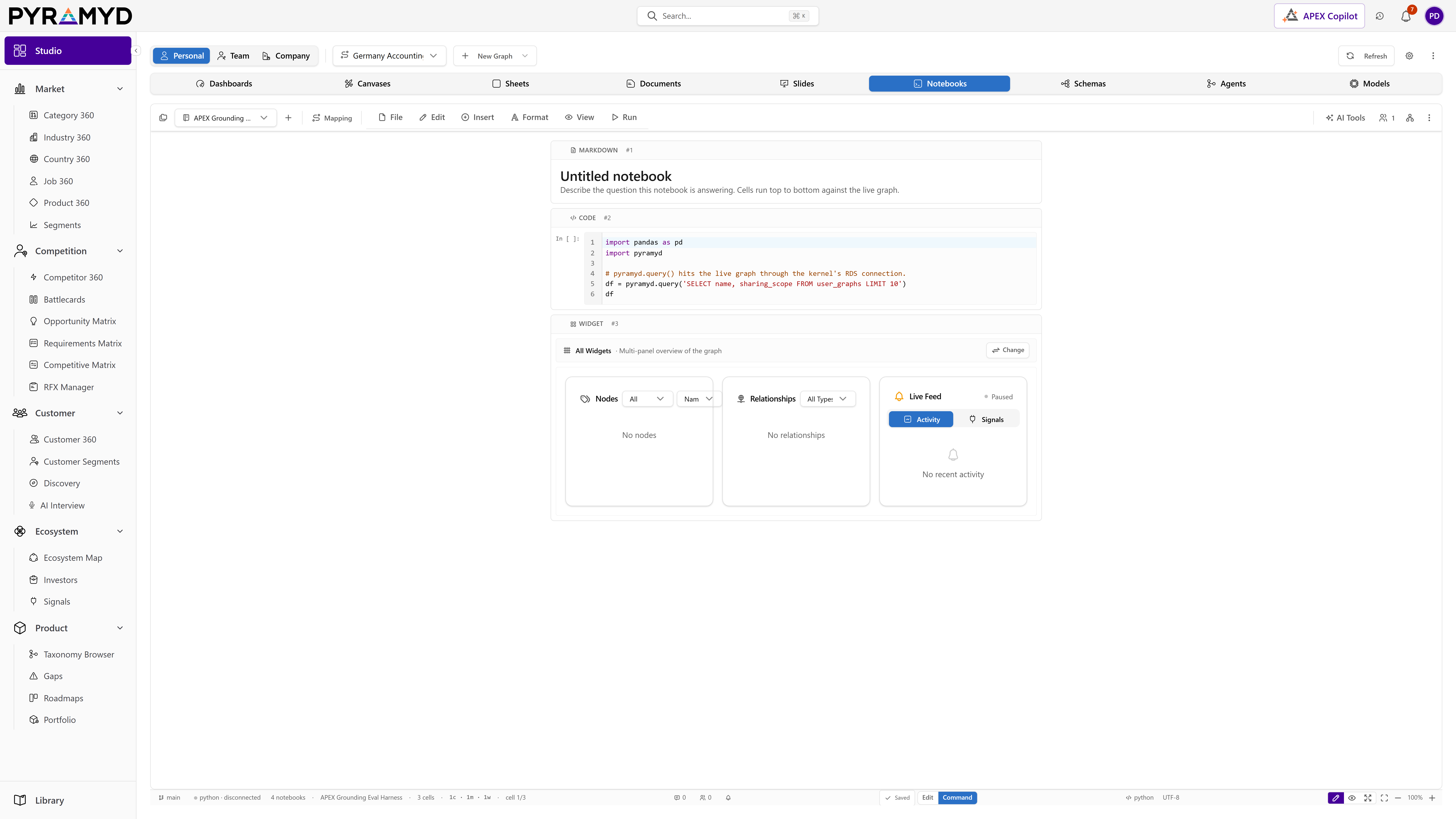Viewport: 1456px width, 819px height.
Task: Open Relationships All Types dropdown
Action: [828, 399]
